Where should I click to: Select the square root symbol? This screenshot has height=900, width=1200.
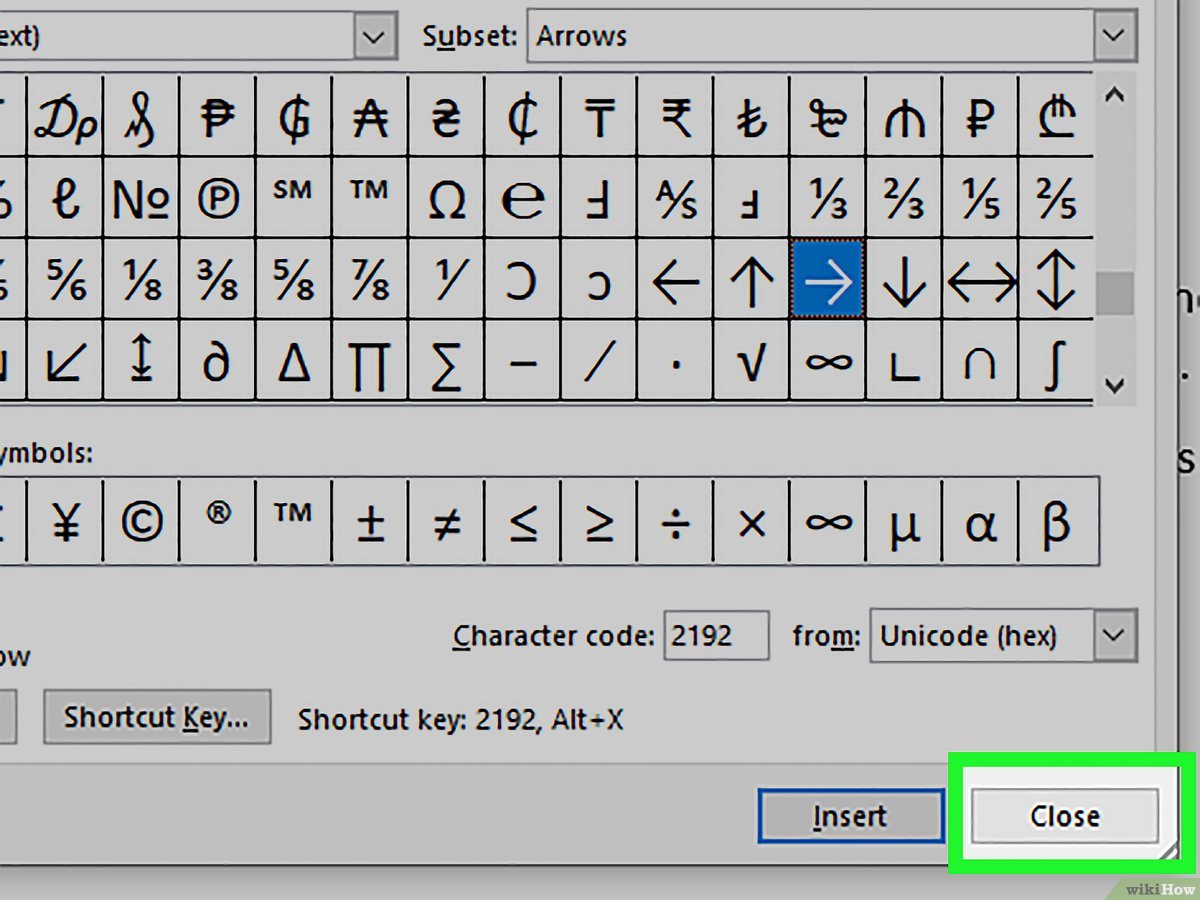click(751, 362)
